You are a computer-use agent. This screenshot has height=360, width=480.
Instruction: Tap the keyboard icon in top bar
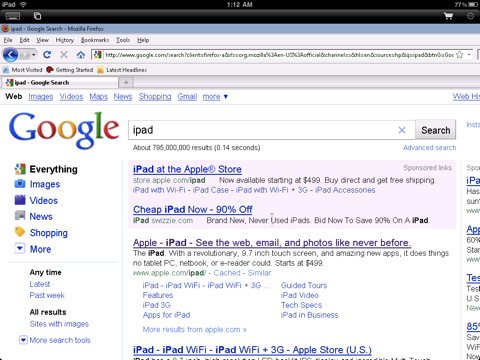click(13, 16)
